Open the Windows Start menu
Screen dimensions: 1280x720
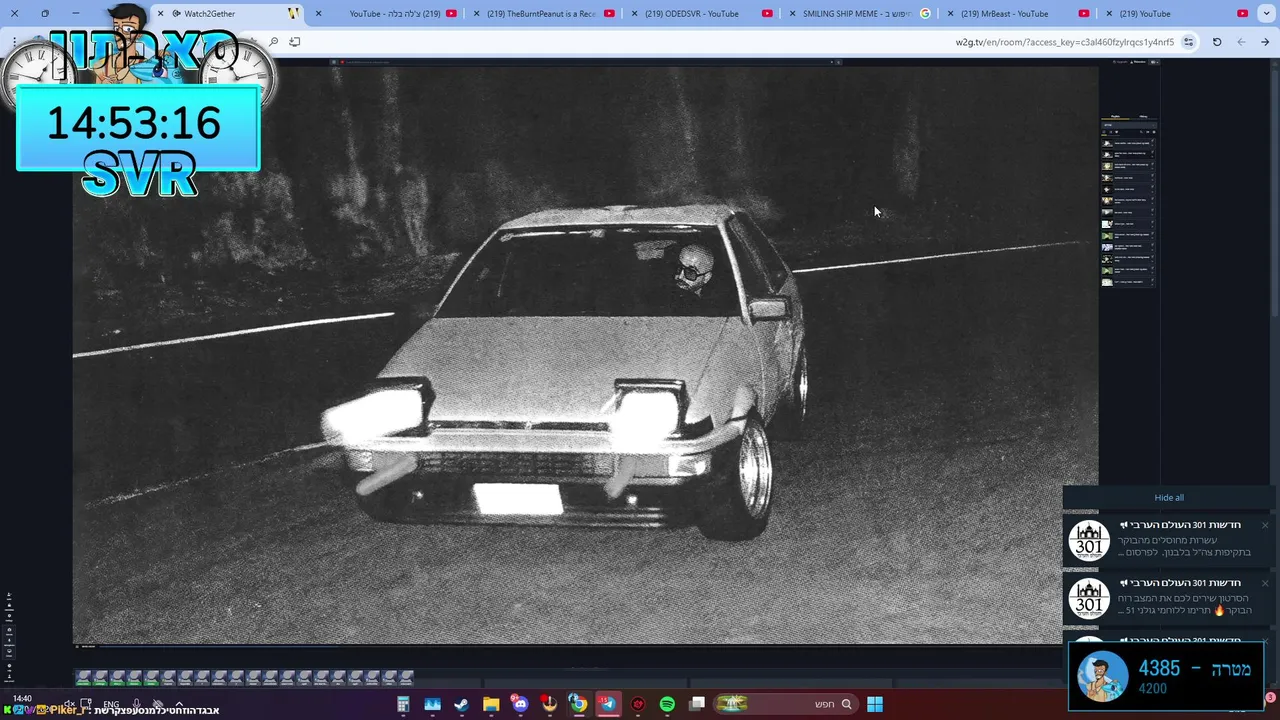pos(875,704)
